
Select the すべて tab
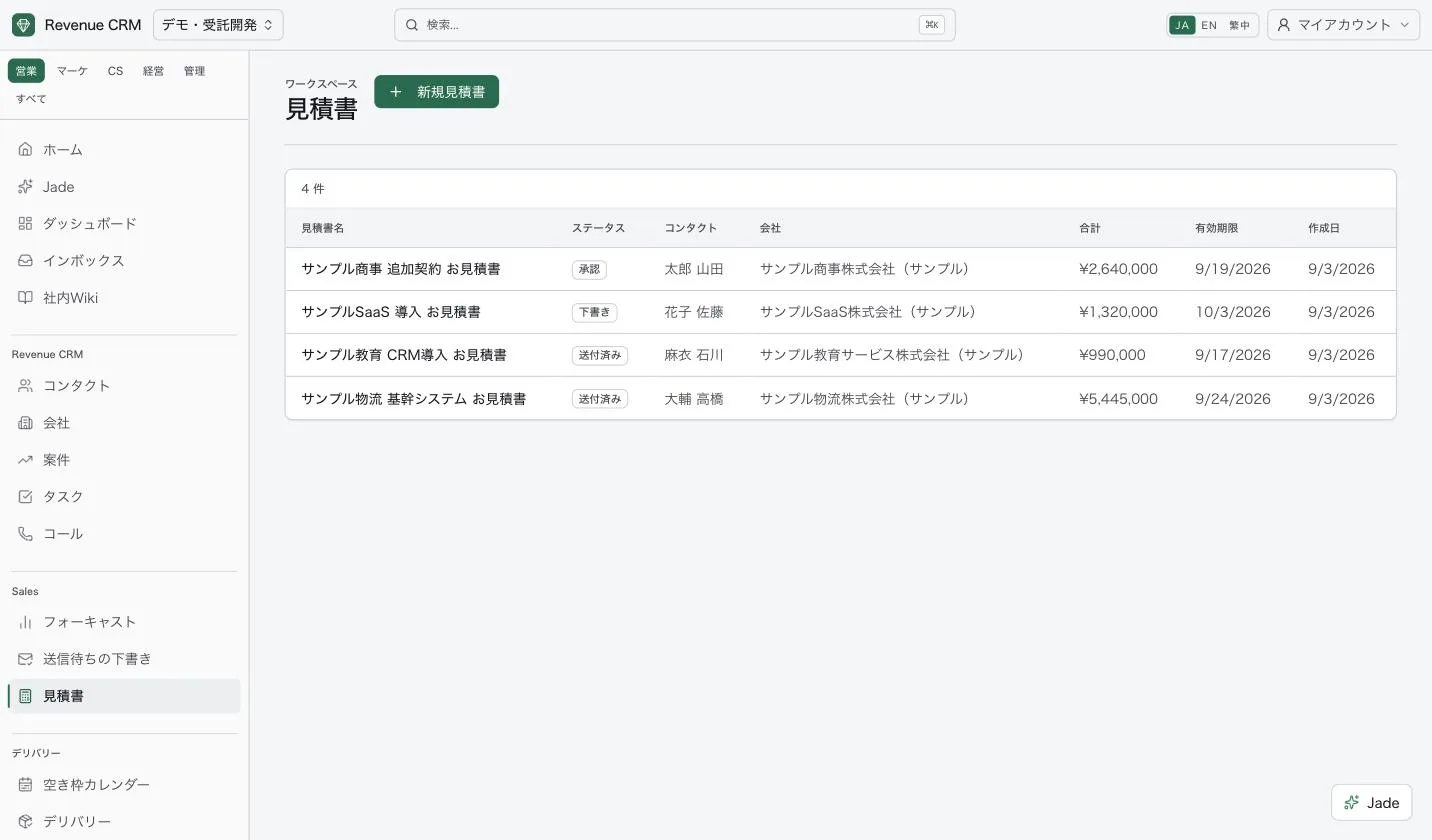[31, 99]
